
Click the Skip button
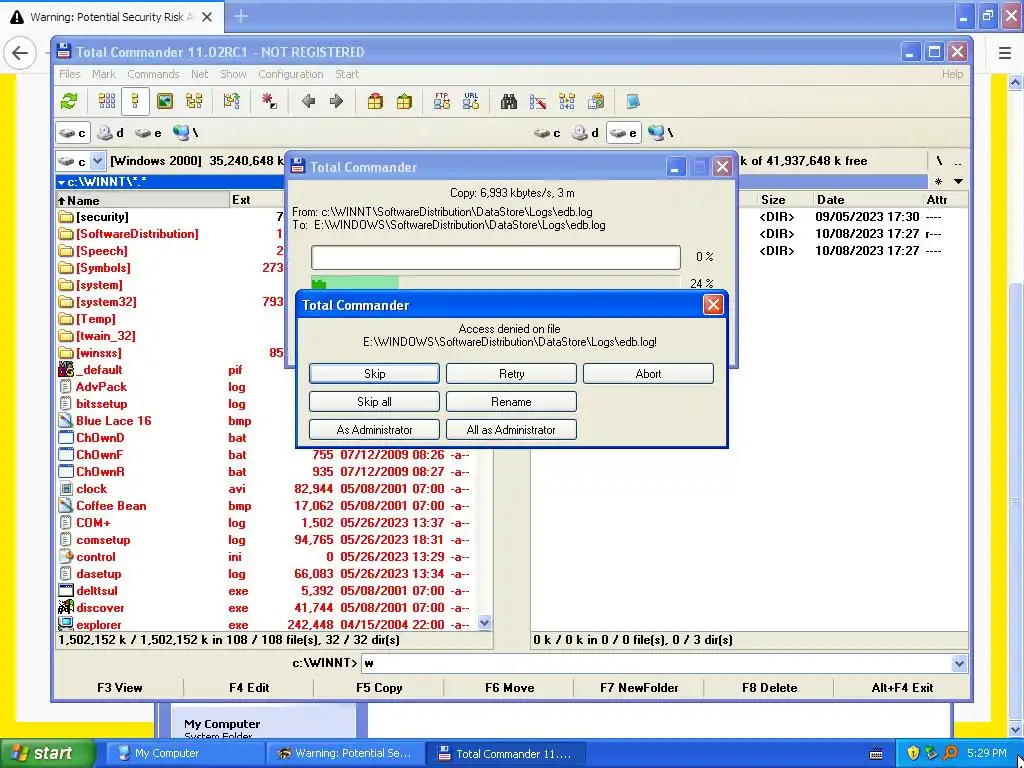pos(374,374)
